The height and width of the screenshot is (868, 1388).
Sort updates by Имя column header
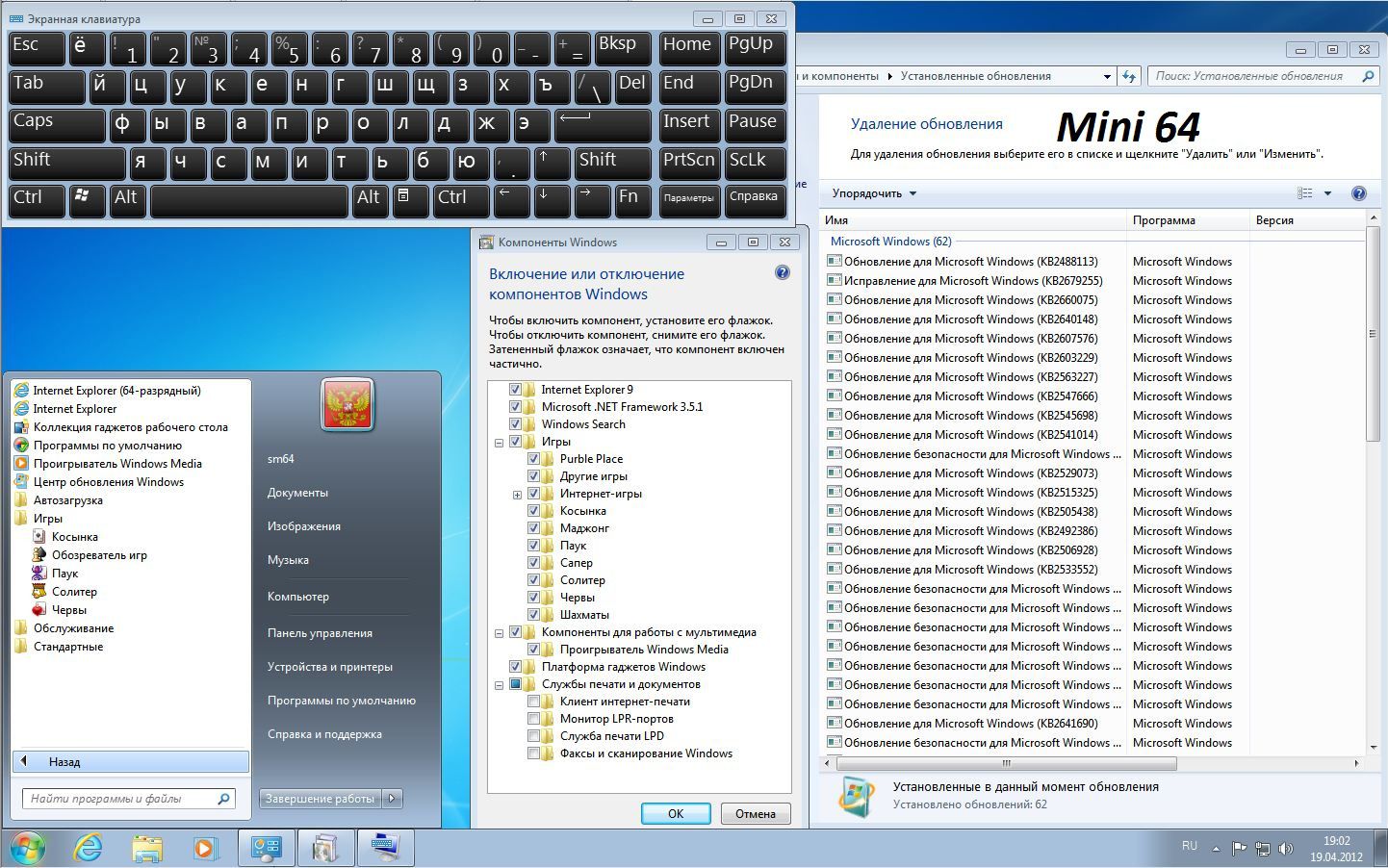point(972,220)
